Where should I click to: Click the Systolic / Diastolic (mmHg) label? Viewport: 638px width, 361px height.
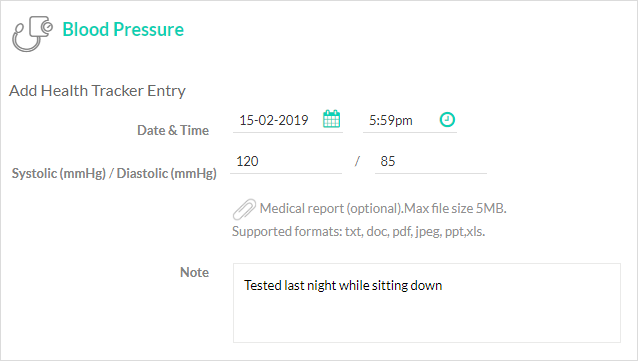(114, 173)
